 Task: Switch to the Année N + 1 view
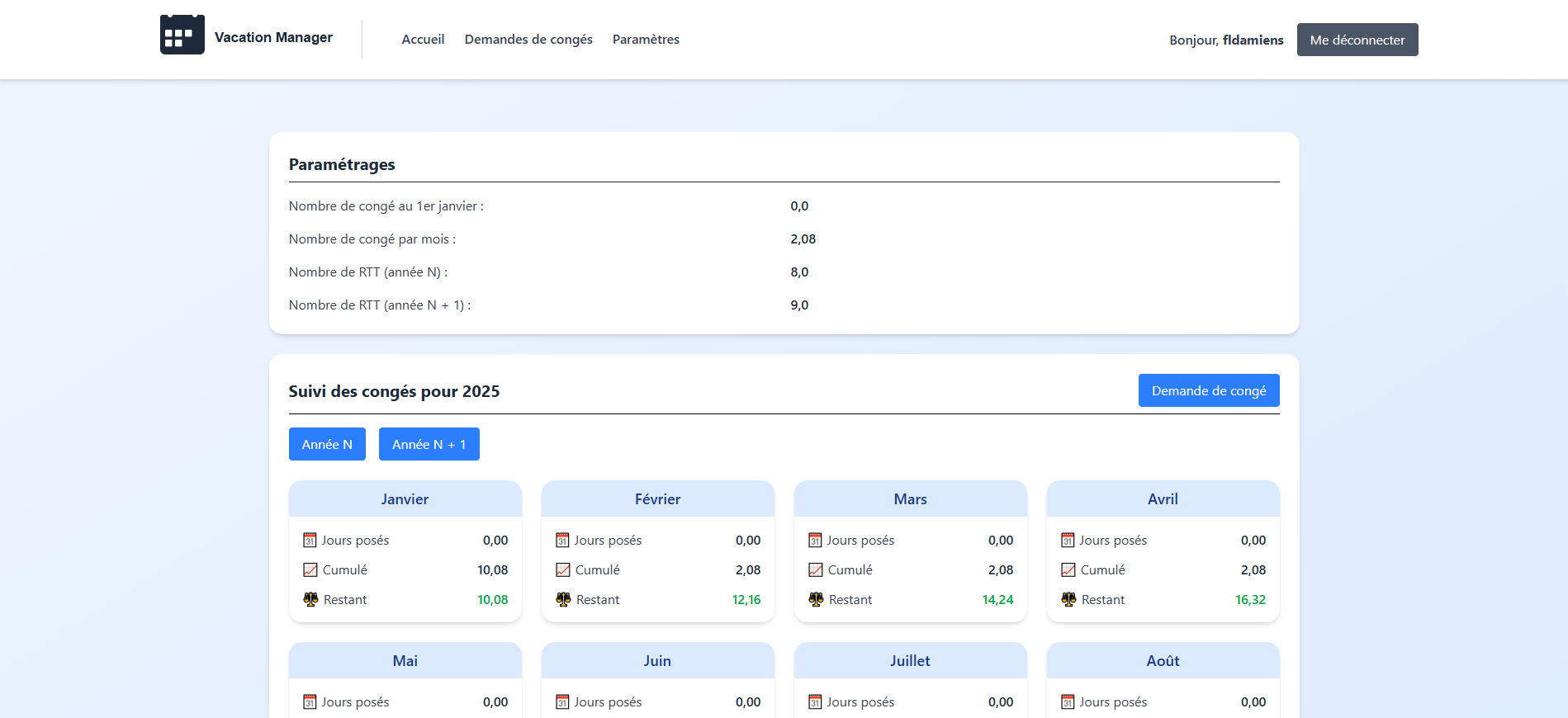[429, 444]
